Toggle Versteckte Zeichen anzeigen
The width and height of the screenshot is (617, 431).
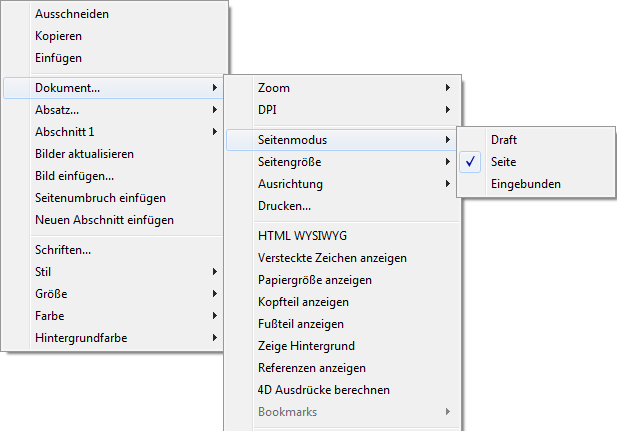point(332,258)
